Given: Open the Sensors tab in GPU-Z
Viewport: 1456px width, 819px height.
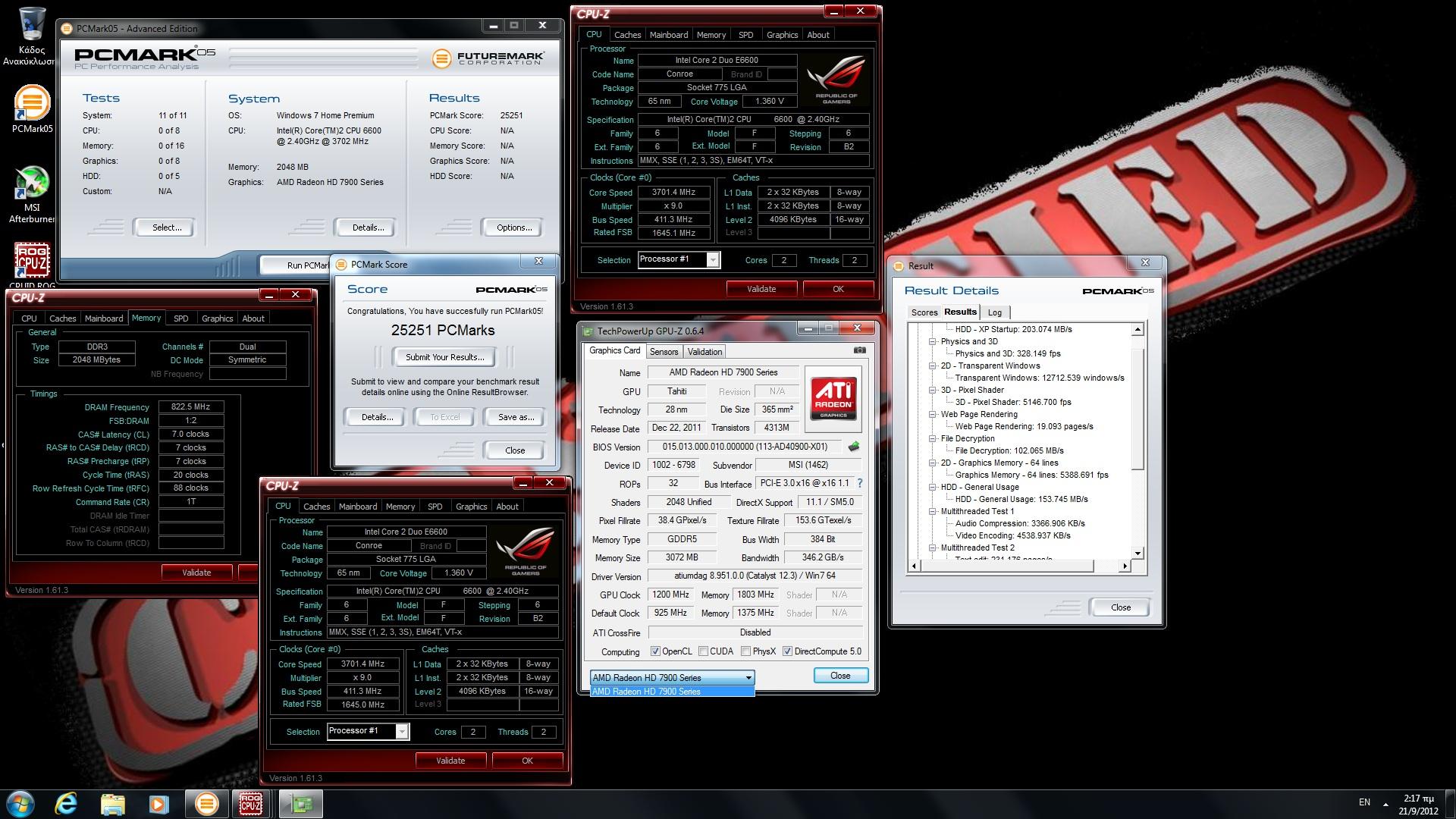Looking at the screenshot, I should pyautogui.click(x=664, y=352).
